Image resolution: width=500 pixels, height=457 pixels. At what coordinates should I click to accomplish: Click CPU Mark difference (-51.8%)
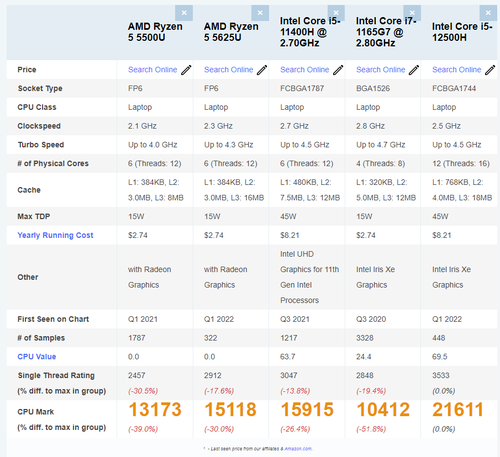371,429
